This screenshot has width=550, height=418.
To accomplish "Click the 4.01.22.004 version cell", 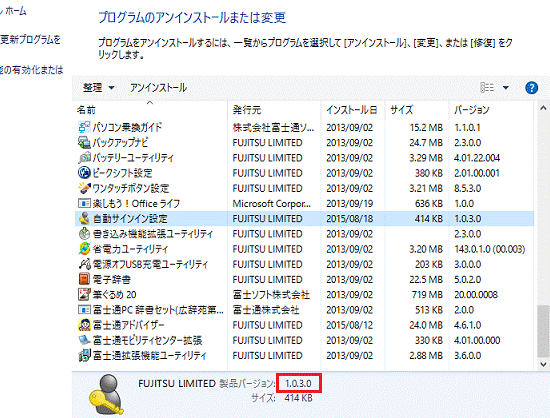I will point(477,158).
